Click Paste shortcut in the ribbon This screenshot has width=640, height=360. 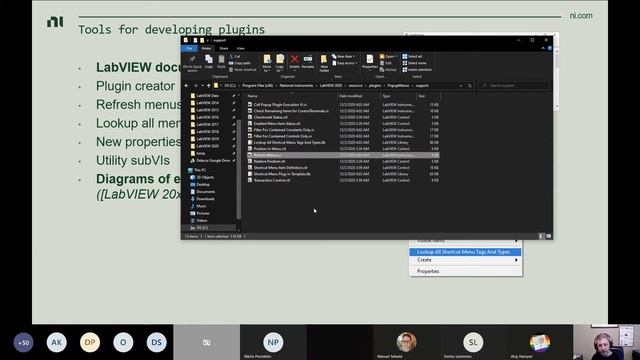click(243, 69)
